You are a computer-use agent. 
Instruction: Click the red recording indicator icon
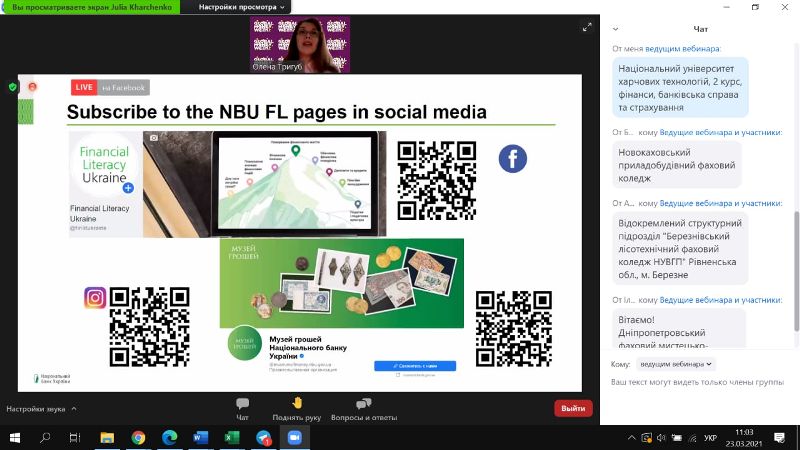click(x=33, y=87)
